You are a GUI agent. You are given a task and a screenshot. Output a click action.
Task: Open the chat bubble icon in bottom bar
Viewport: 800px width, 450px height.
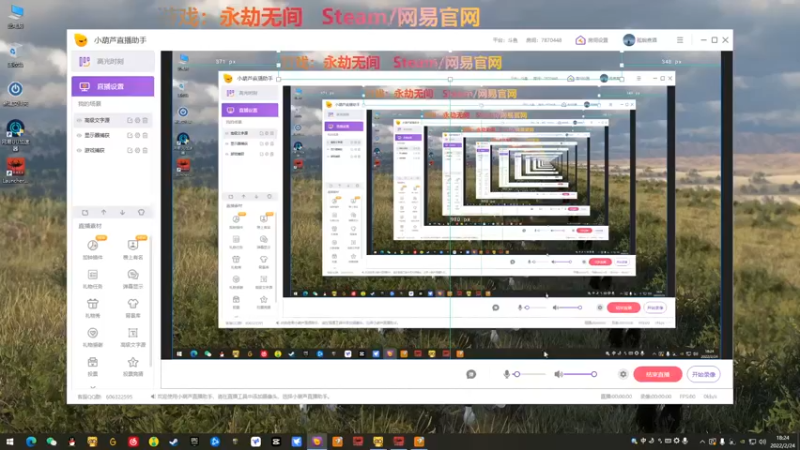471,374
